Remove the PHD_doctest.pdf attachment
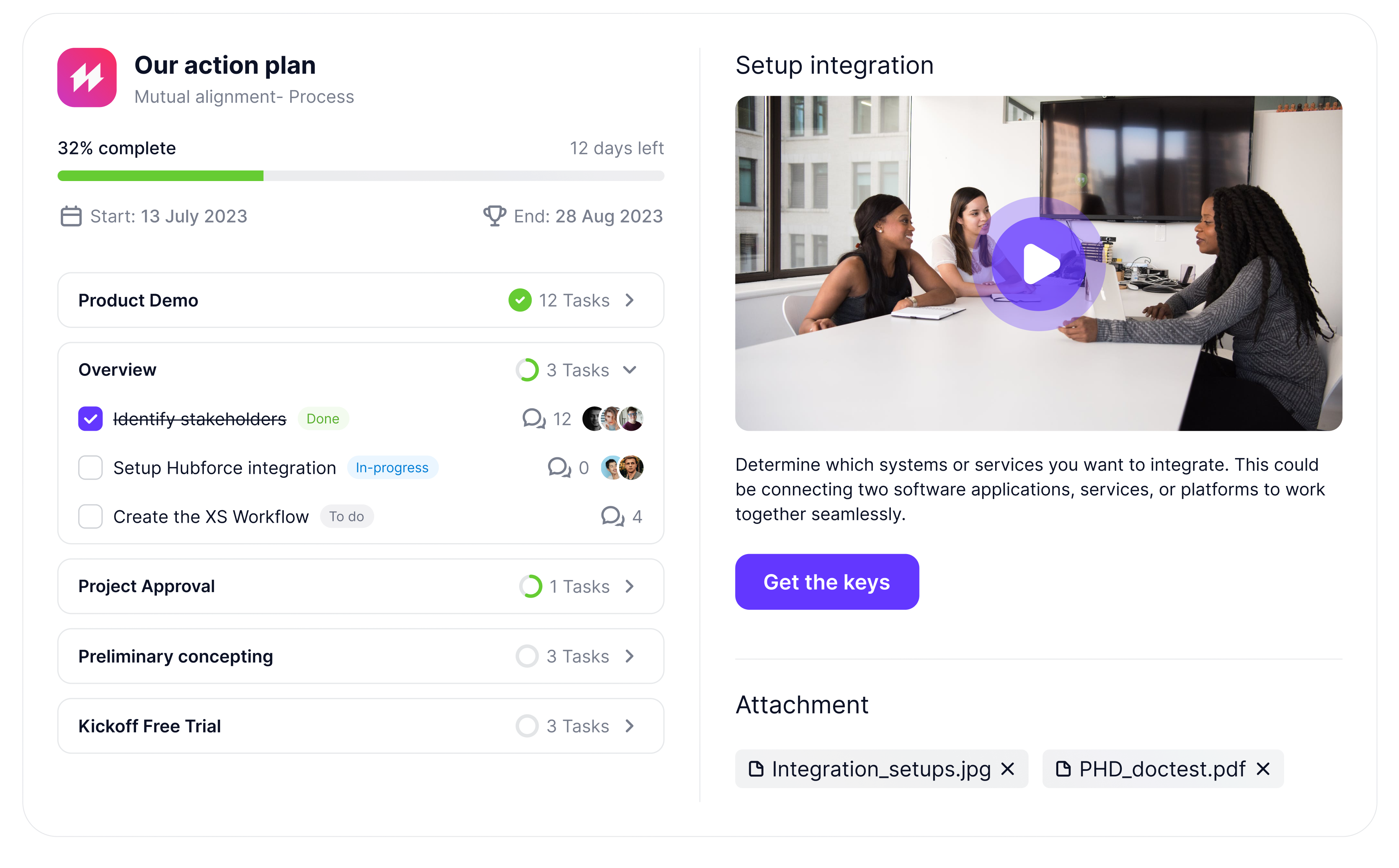1399x868 pixels. click(x=1263, y=769)
